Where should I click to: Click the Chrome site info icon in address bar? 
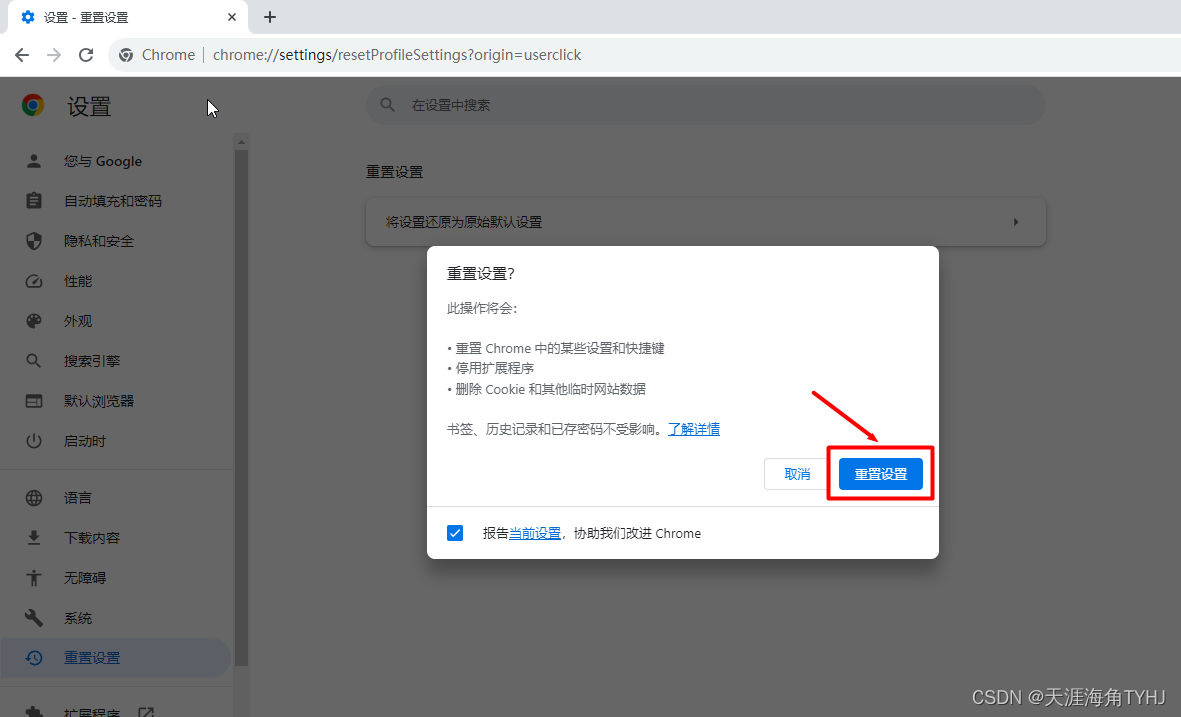click(x=126, y=55)
